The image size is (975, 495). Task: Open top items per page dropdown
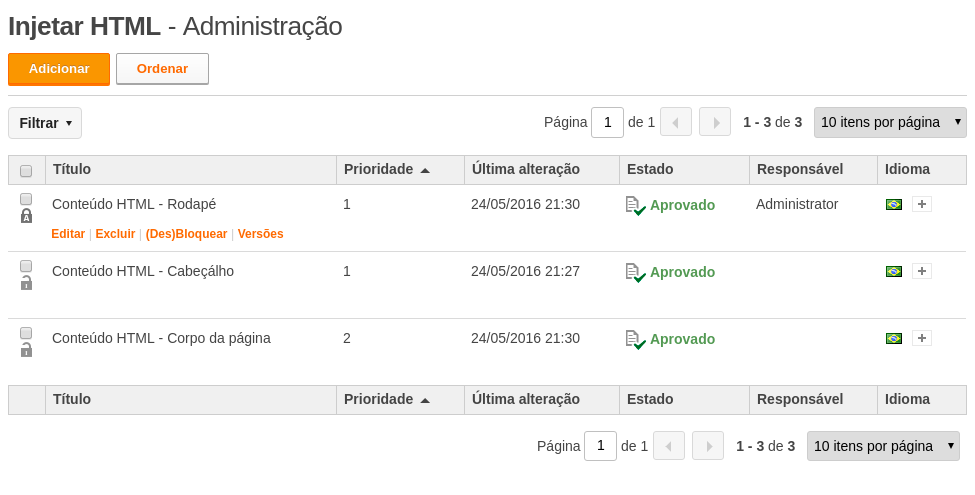890,122
